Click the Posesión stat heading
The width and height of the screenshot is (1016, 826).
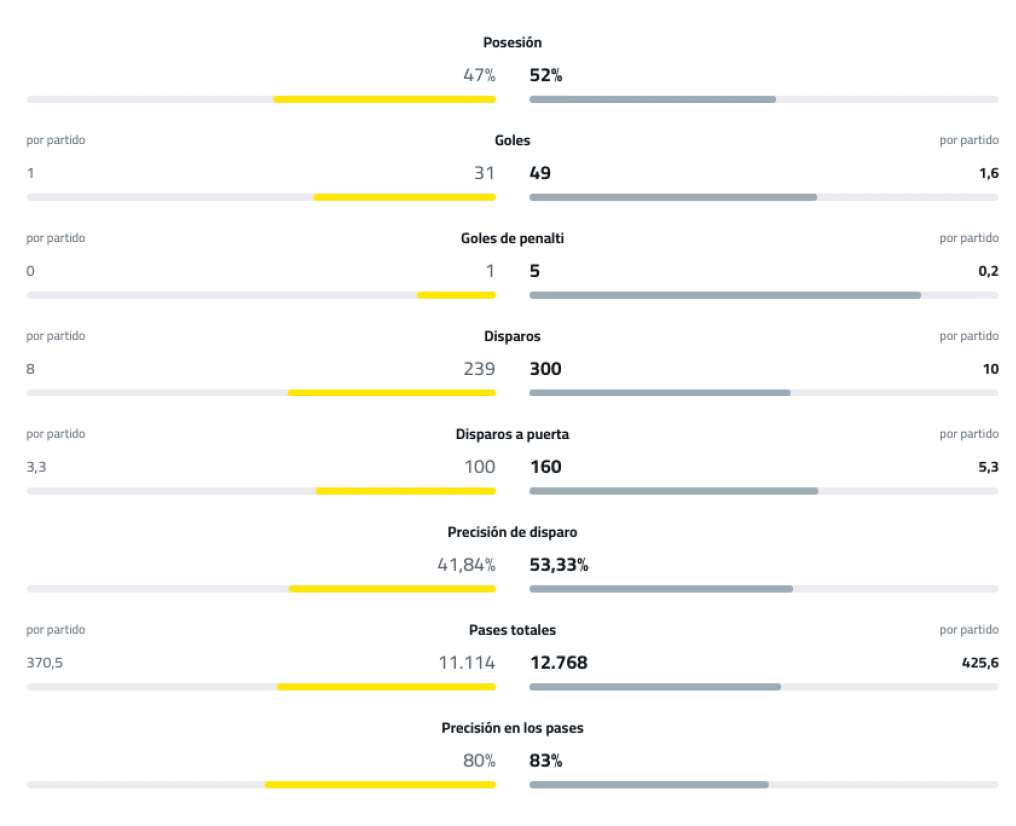[512, 43]
